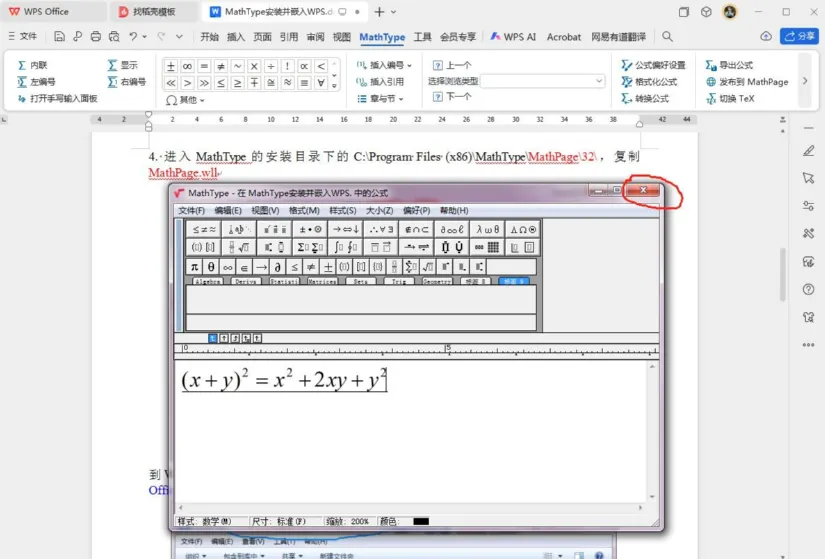Open the undo history dropdown arrow
Image resolution: width=825 pixels, height=559 pixels.
click(144, 37)
